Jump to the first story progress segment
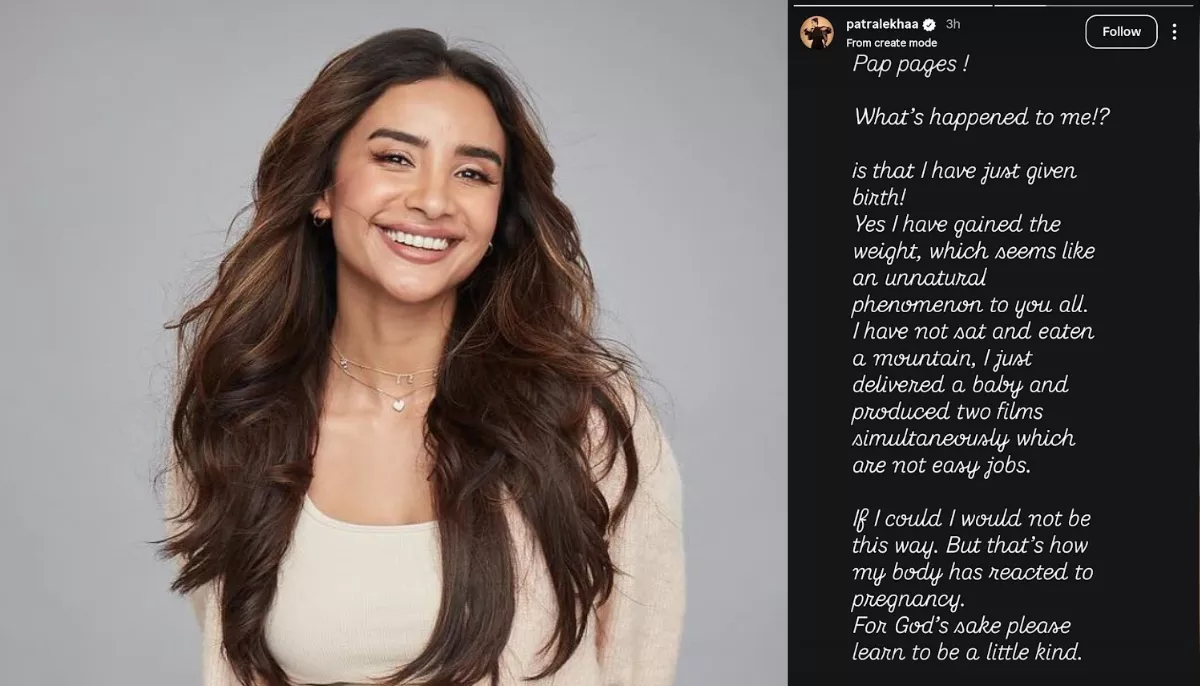The height and width of the screenshot is (686, 1200). (893, 5)
